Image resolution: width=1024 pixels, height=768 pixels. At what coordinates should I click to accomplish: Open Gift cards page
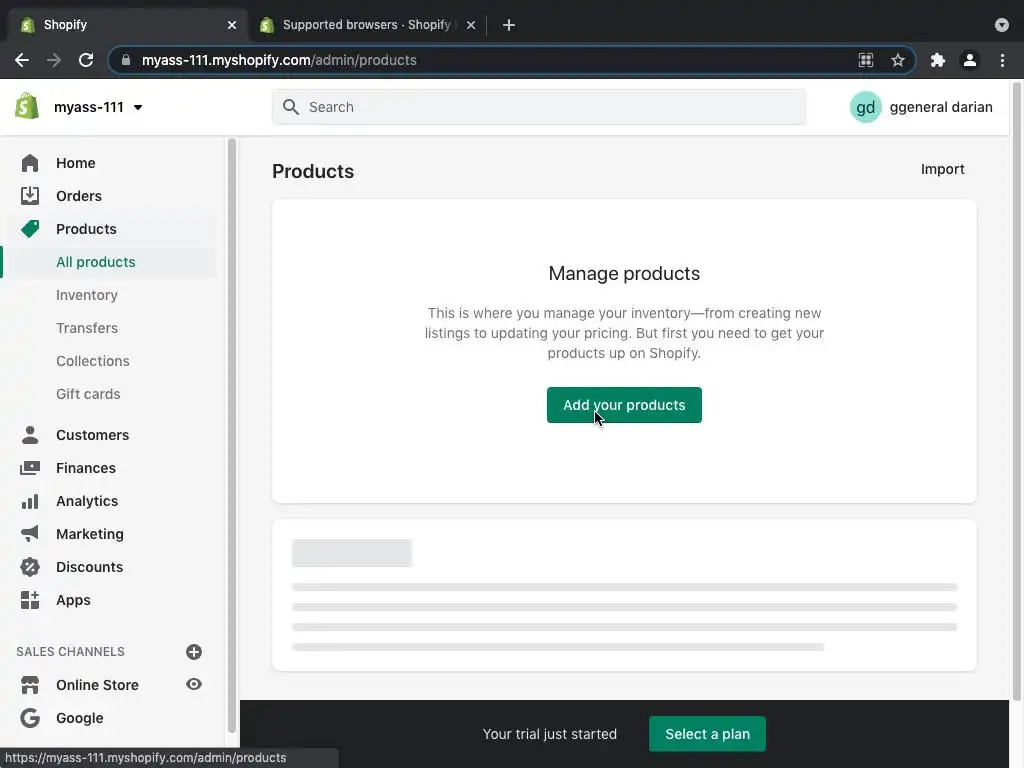click(x=88, y=394)
